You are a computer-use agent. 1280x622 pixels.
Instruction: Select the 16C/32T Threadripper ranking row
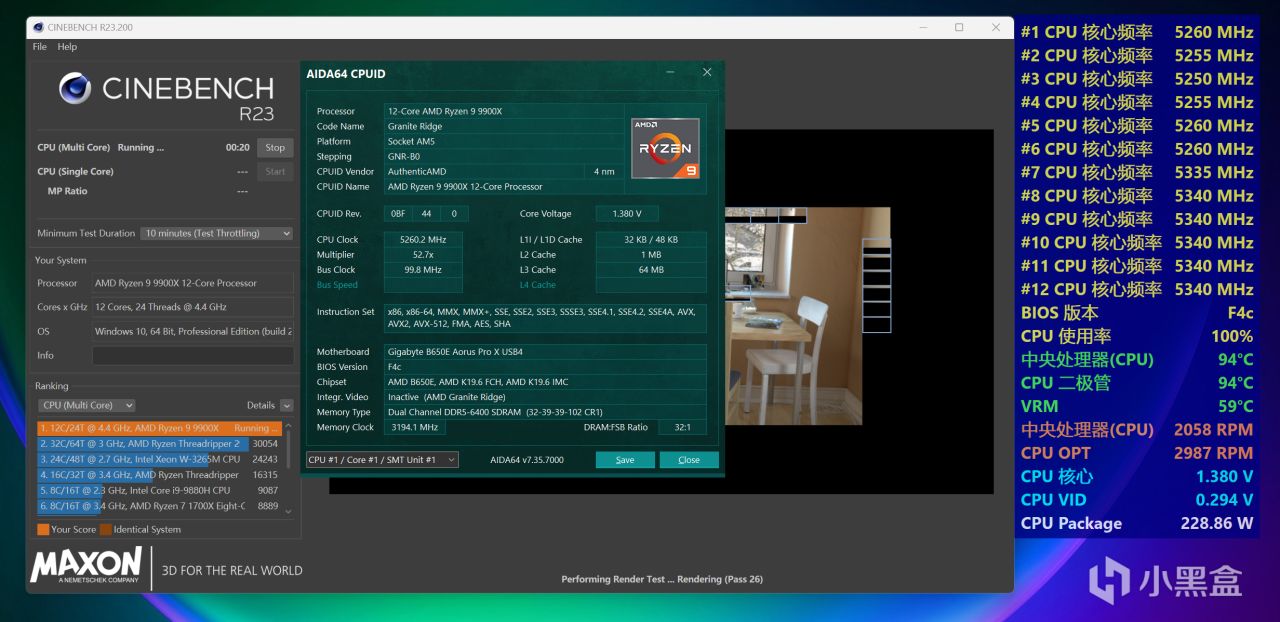point(160,475)
